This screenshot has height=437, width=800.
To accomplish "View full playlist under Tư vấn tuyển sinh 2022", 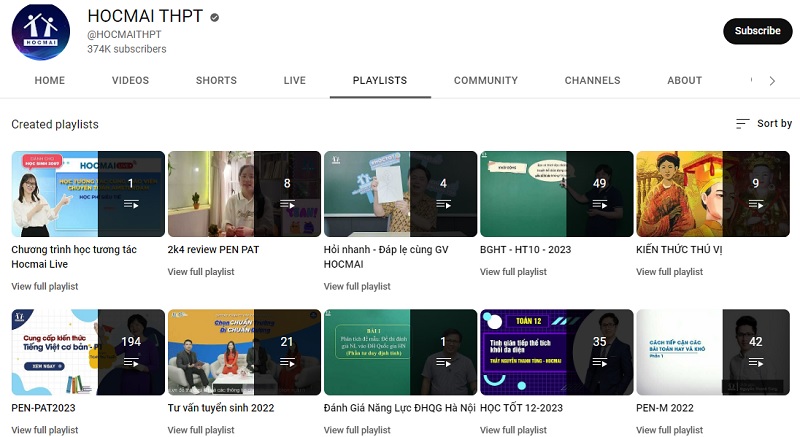I will tap(201, 430).
